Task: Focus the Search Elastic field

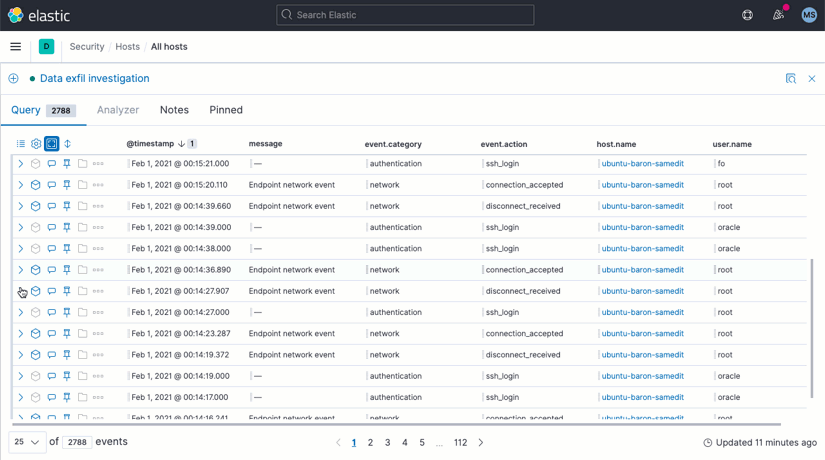Action: (x=405, y=15)
